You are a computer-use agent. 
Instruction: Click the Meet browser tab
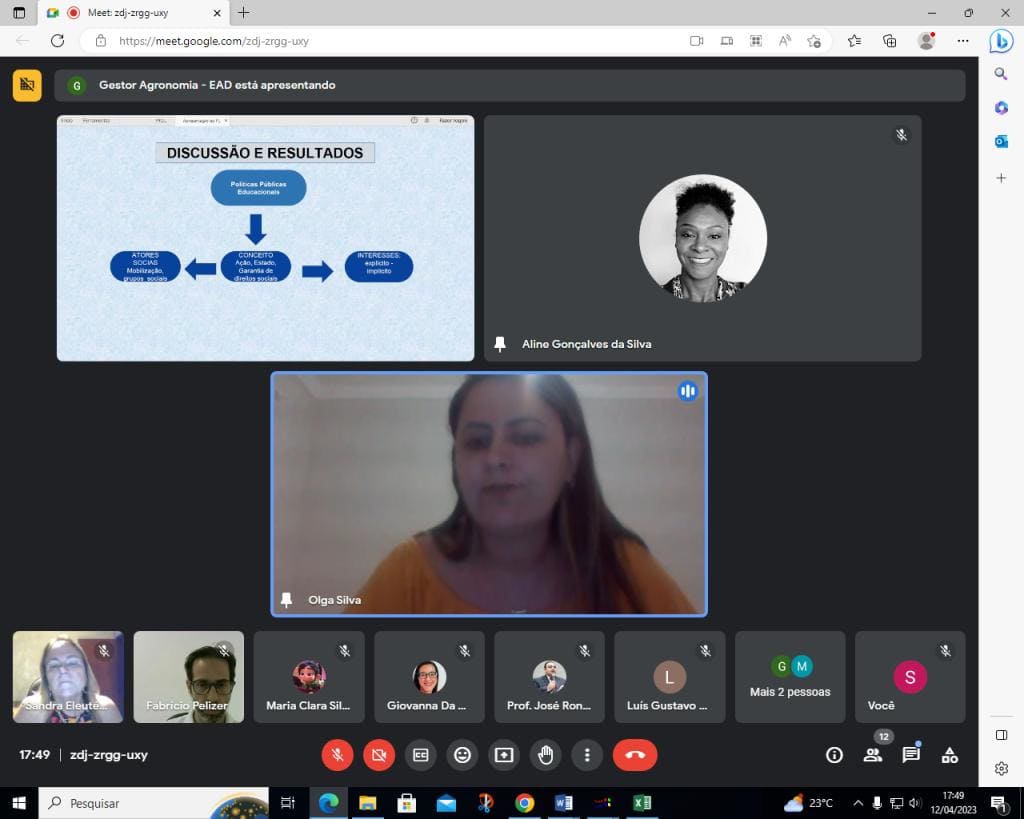coord(134,12)
